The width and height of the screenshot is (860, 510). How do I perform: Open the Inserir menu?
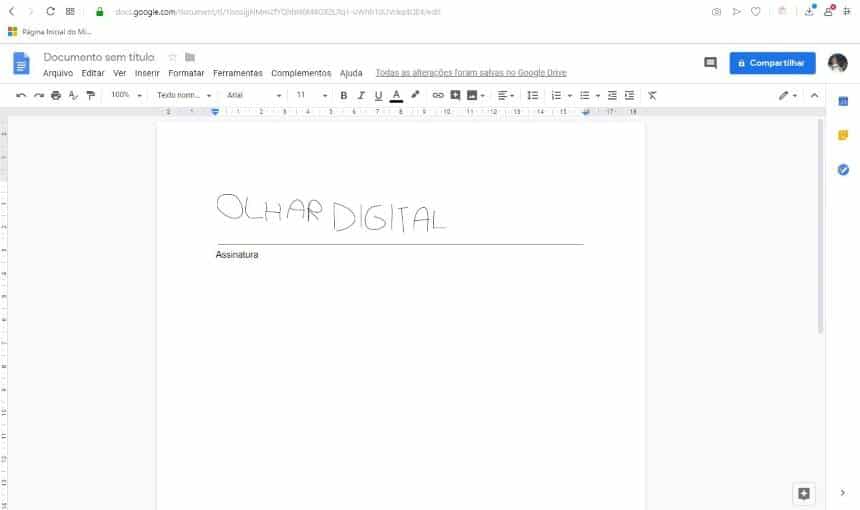click(x=147, y=73)
